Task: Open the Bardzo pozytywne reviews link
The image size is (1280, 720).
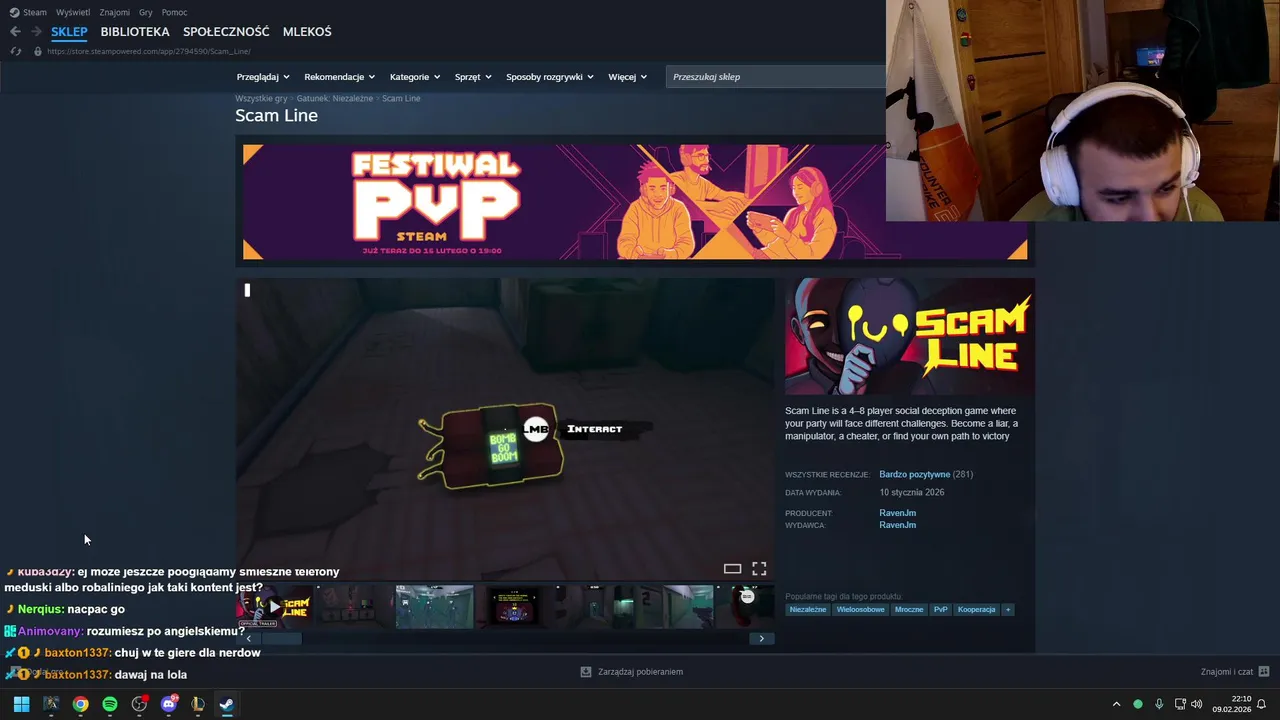Action: tap(914, 474)
